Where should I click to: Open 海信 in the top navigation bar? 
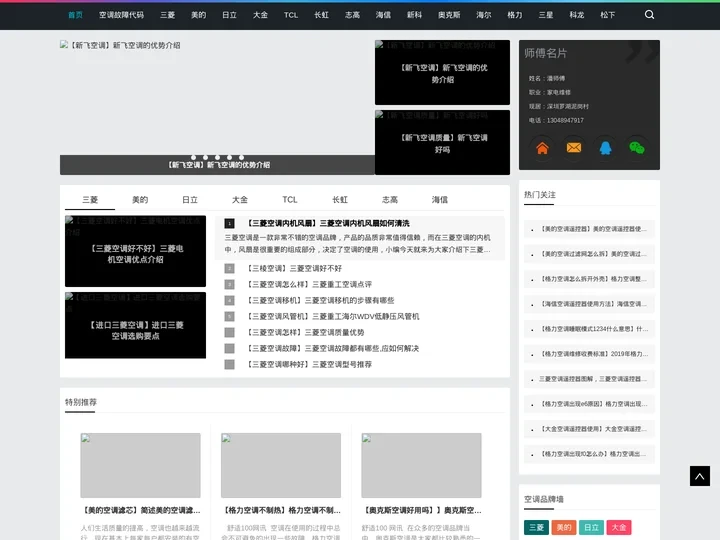coord(383,15)
